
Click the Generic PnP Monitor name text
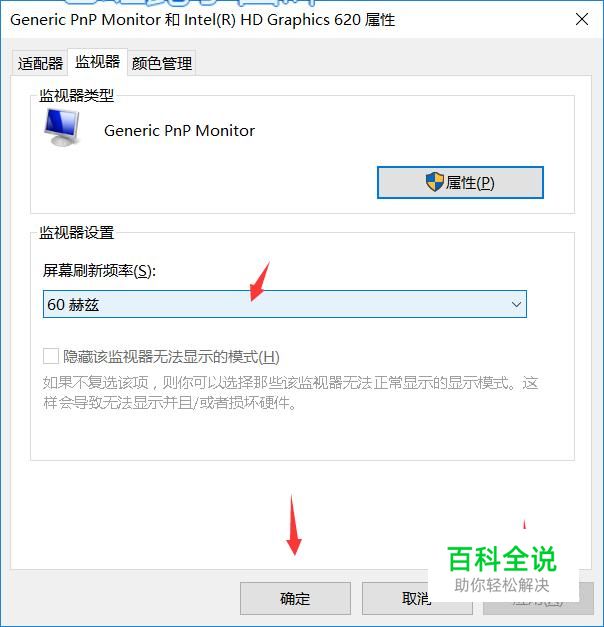[179, 131]
